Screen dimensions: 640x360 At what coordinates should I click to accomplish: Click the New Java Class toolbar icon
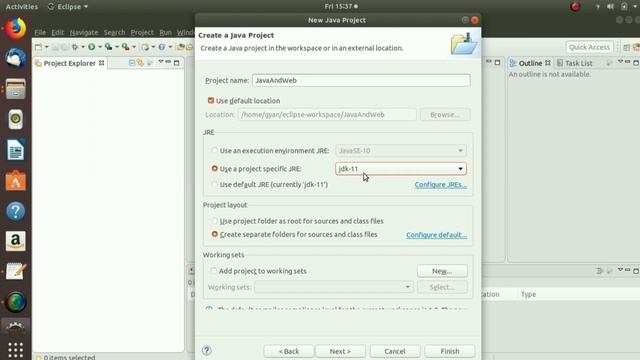pos(162,47)
